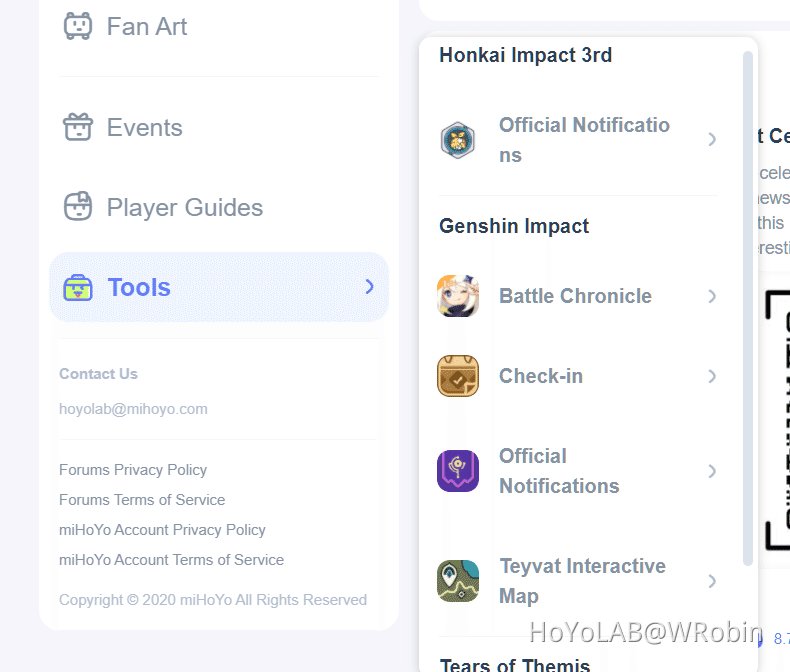Viewport: 790px width, 672px height.
Task: Open the Forums Privacy Policy link
Action: 133,470
